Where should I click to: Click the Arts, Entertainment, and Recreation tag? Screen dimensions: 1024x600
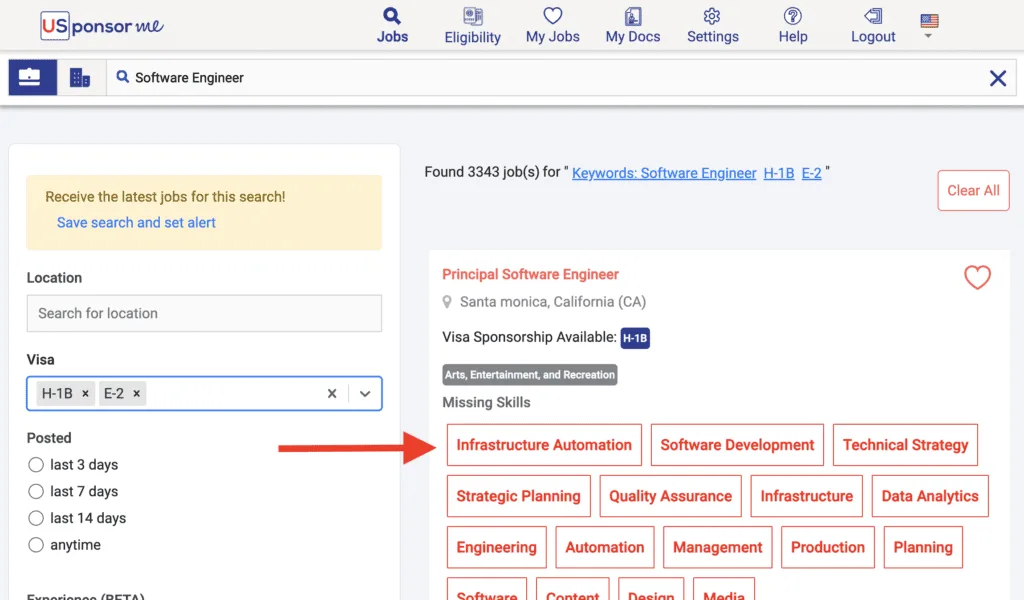tap(530, 375)
